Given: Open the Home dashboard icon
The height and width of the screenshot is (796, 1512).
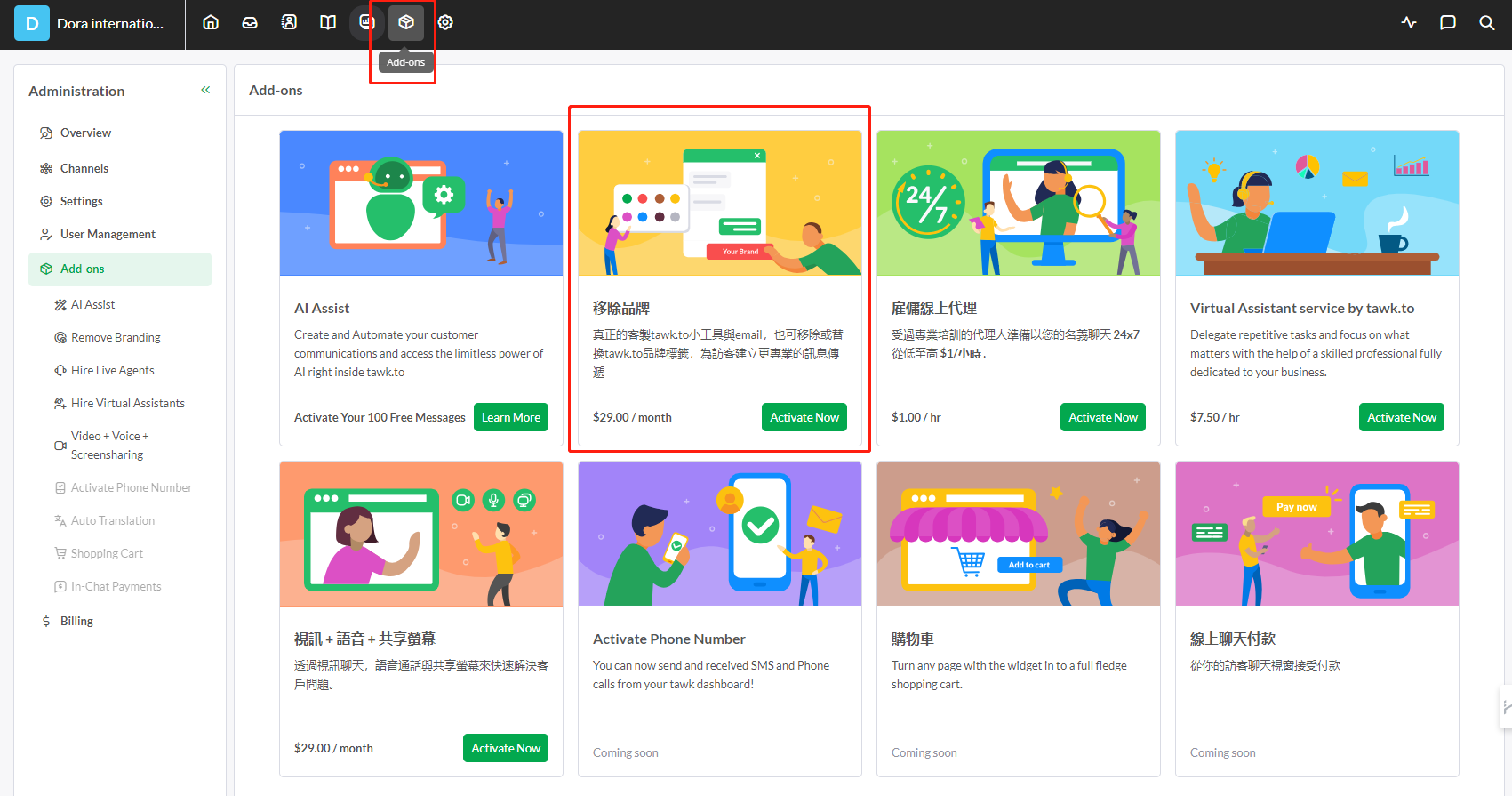Looking at the screenshot, I should click(x=211, y=22).
